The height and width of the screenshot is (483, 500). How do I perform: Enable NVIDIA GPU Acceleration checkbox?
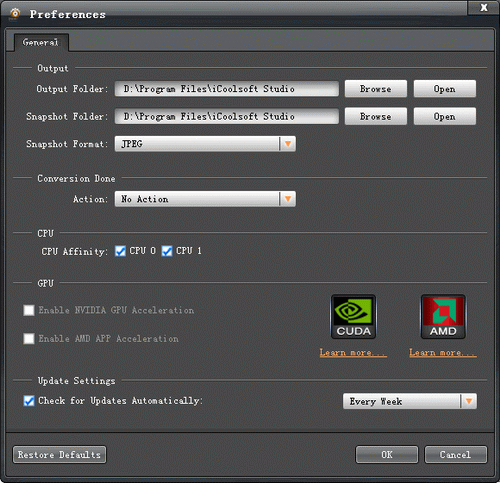(x=29, y=310)
